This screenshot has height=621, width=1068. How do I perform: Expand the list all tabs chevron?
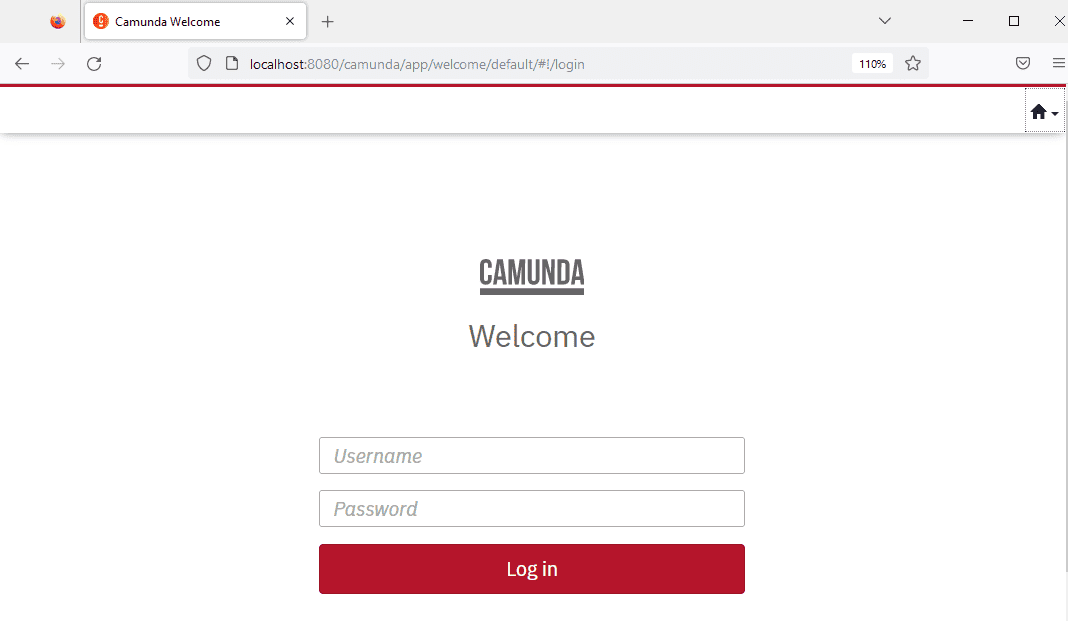[x=885, y=21]
